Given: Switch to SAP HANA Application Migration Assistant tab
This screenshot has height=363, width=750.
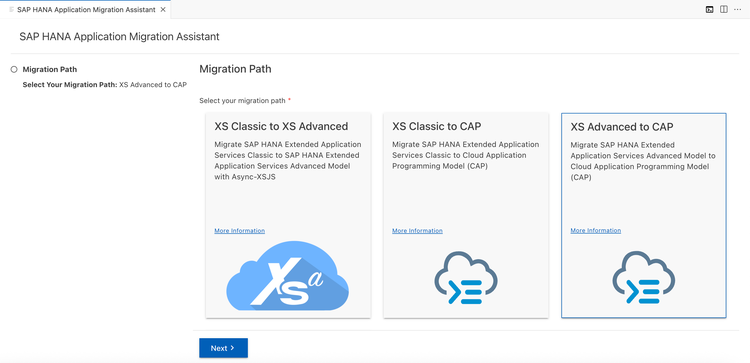Looking at the screenshot, I should 85,10.
